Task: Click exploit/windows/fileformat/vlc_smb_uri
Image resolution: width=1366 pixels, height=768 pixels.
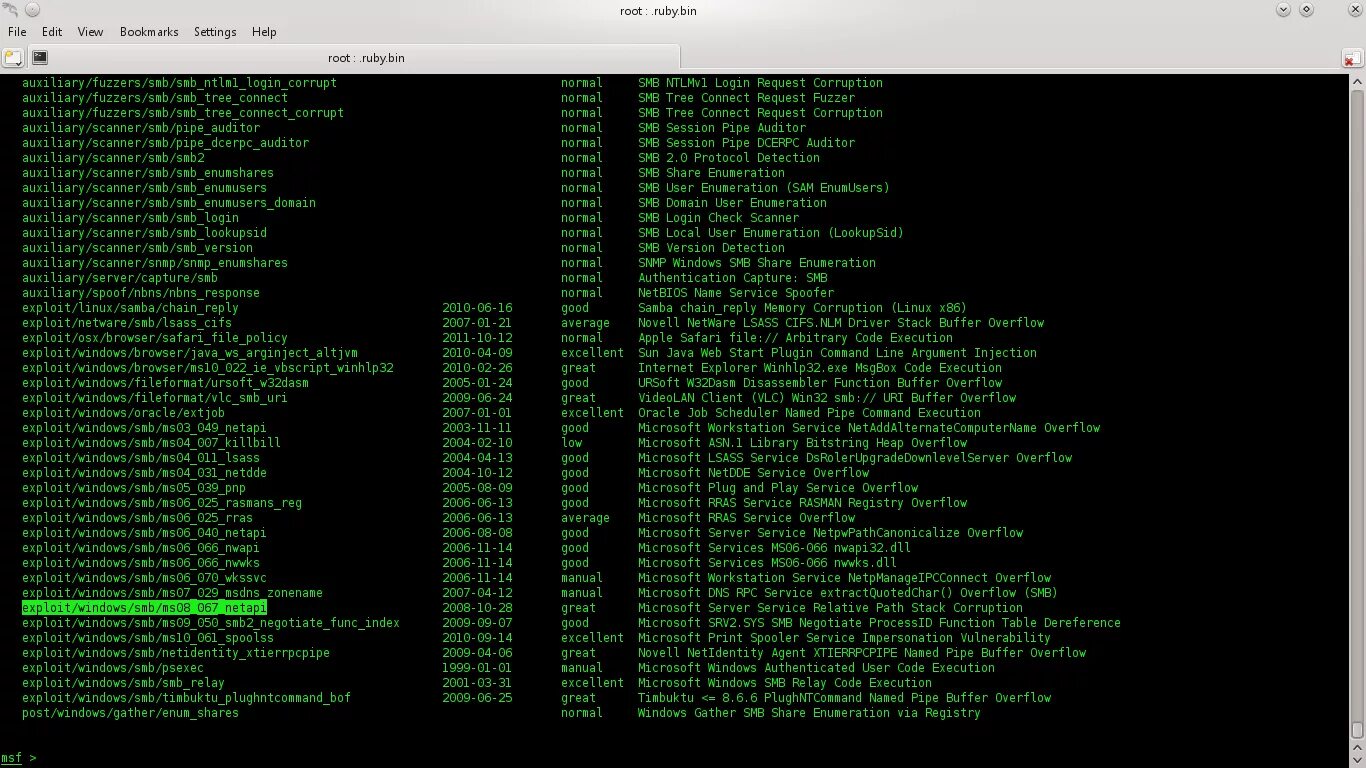Action: click(155, 398)
